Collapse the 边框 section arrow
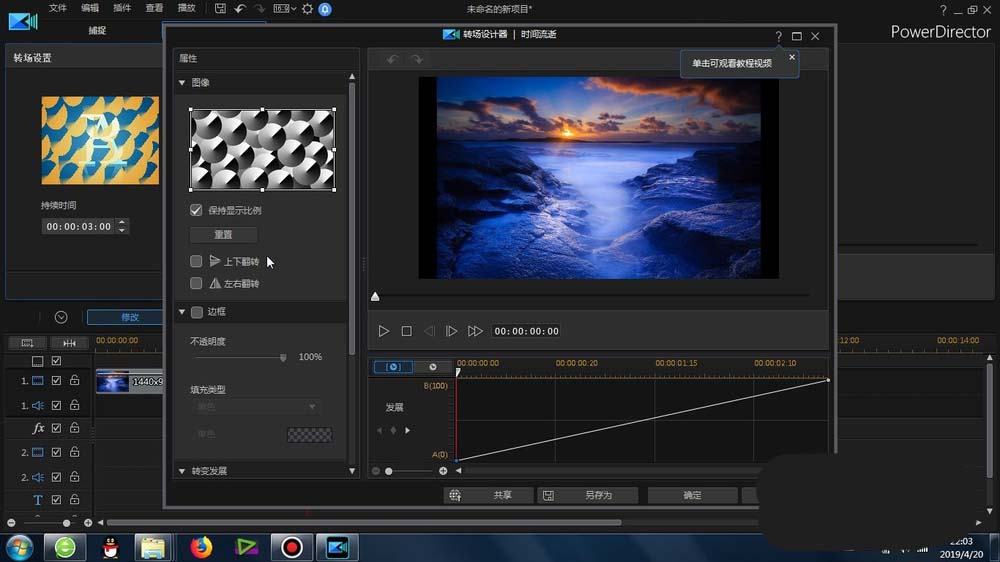 (x=182, y=312)
